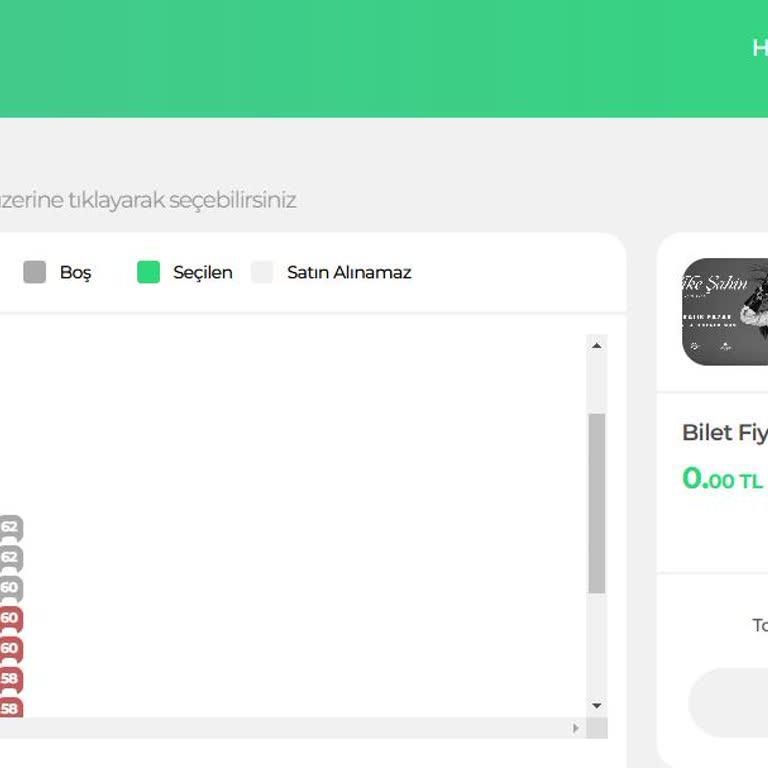Select the upper red seat numbered 58
The height and width of the screenshot is (768, 768).
click(x=11, y=680)
